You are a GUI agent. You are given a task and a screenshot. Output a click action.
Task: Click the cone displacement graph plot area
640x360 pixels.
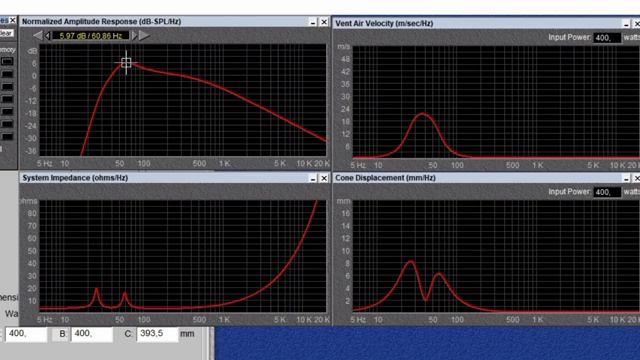coord(496,256)
